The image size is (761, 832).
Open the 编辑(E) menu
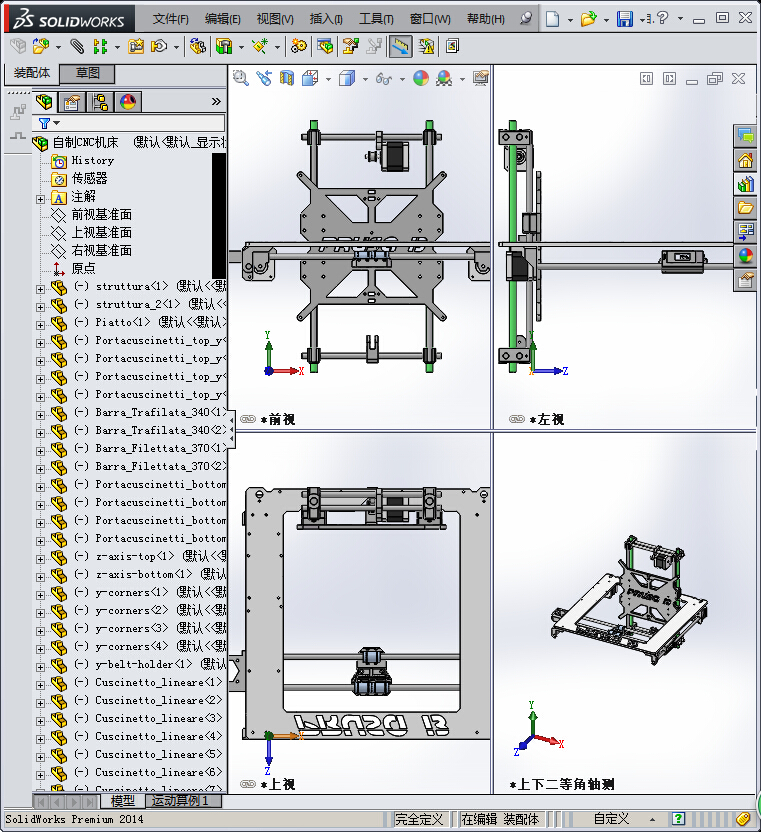222,19
